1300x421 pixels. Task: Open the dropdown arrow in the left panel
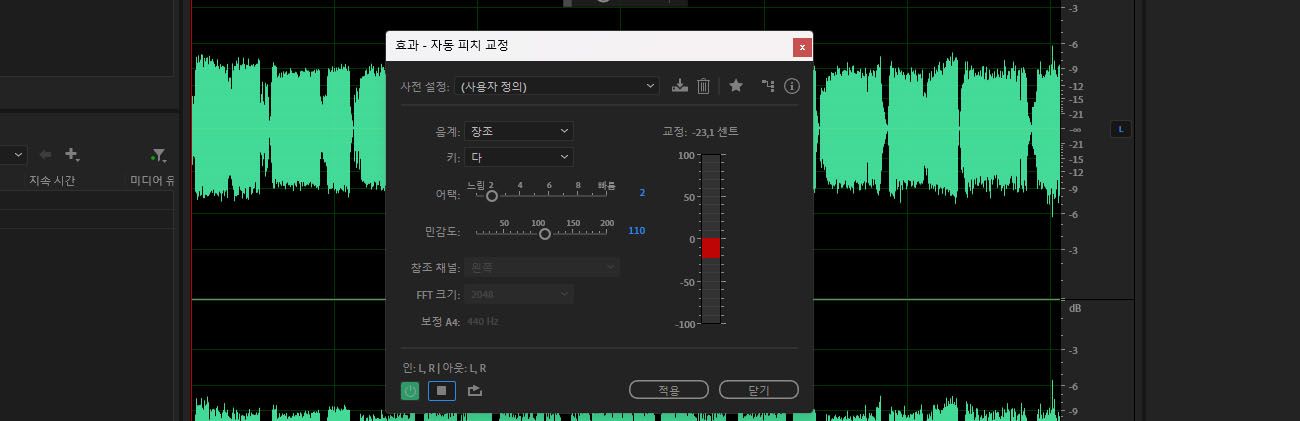click(x=18, y=155)
